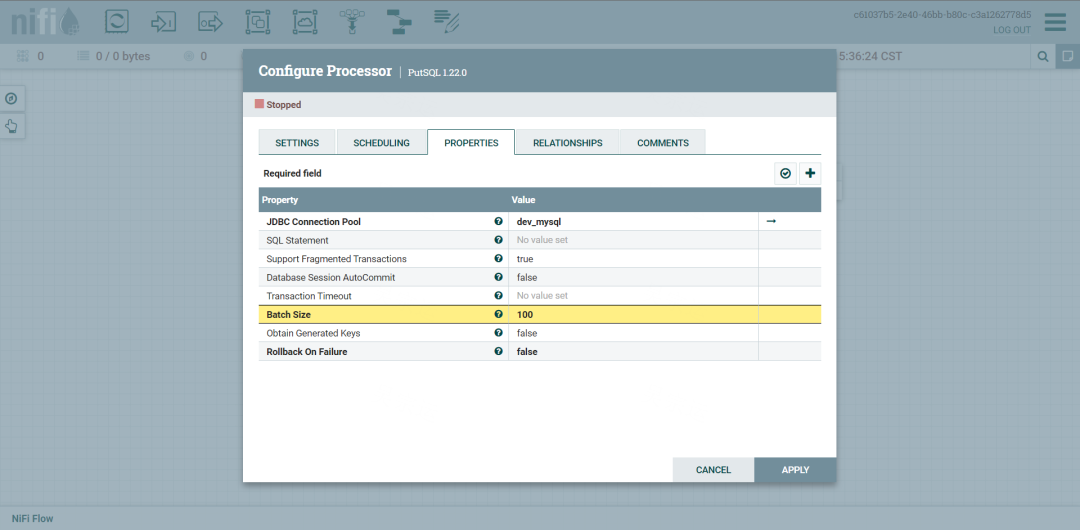Click the Stopped status indicator
Screen dimensions: 1080x530
point(278,105)
